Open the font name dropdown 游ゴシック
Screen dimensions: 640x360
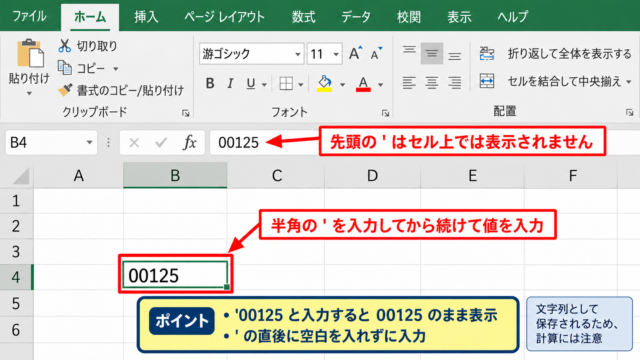pos(298,54)
